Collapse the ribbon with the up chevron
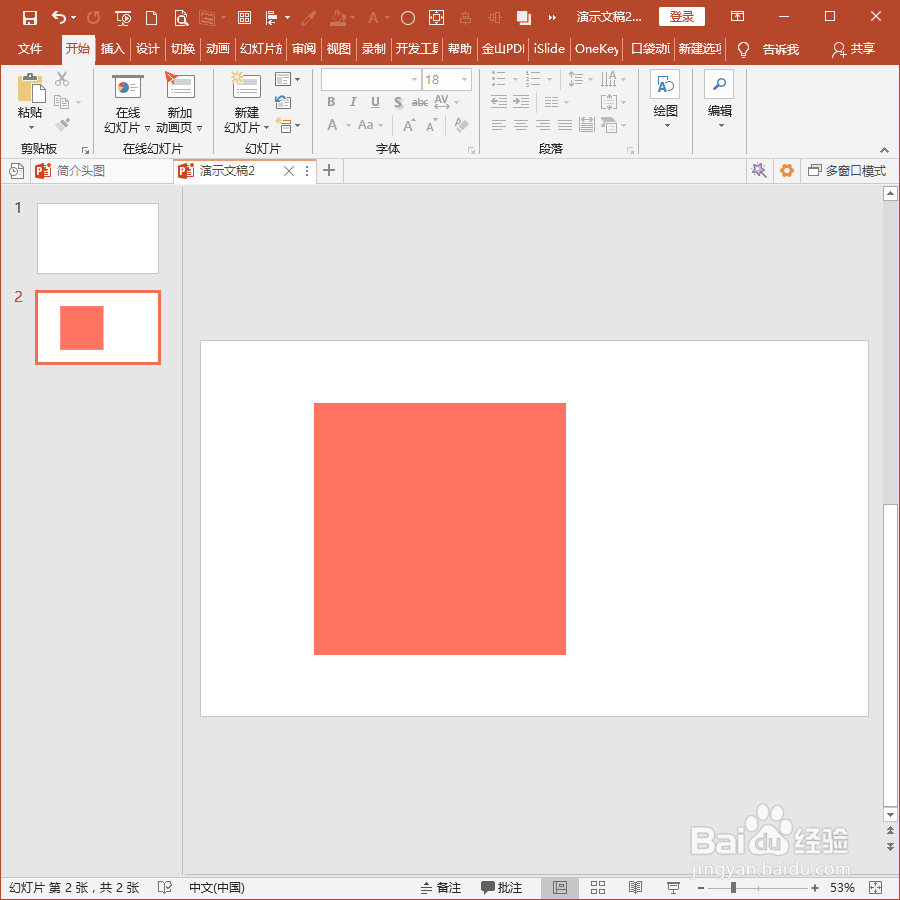This screenshot has width=900, height=900. pyautogui.click(x=885, y=150)
